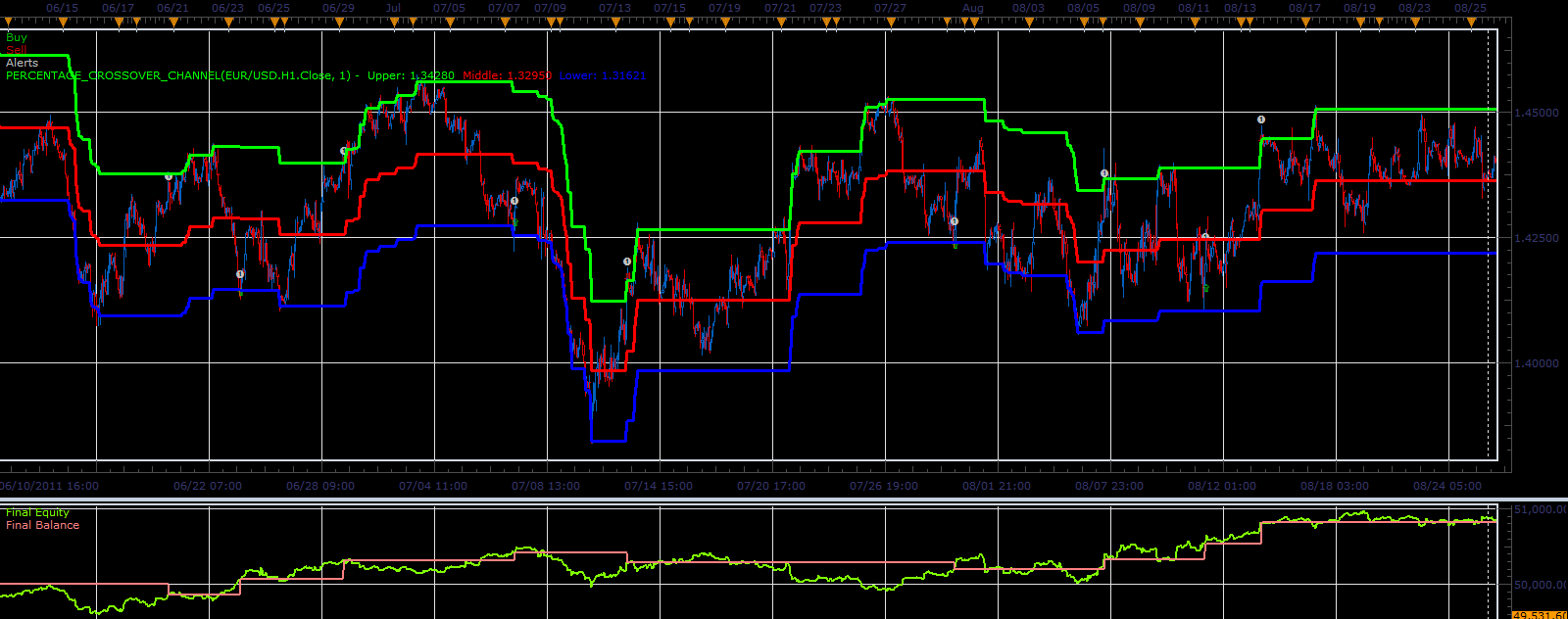Click the 06/21 date label on top axis

[x=172, y=8]
